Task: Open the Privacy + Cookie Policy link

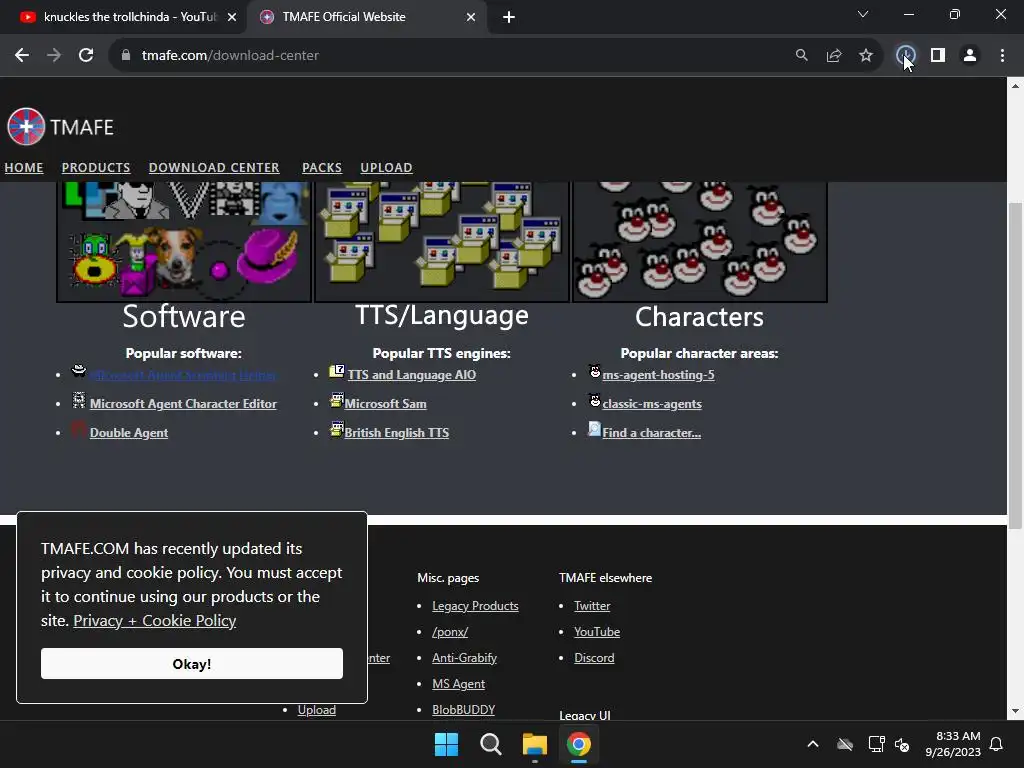Action: [155, 620]
